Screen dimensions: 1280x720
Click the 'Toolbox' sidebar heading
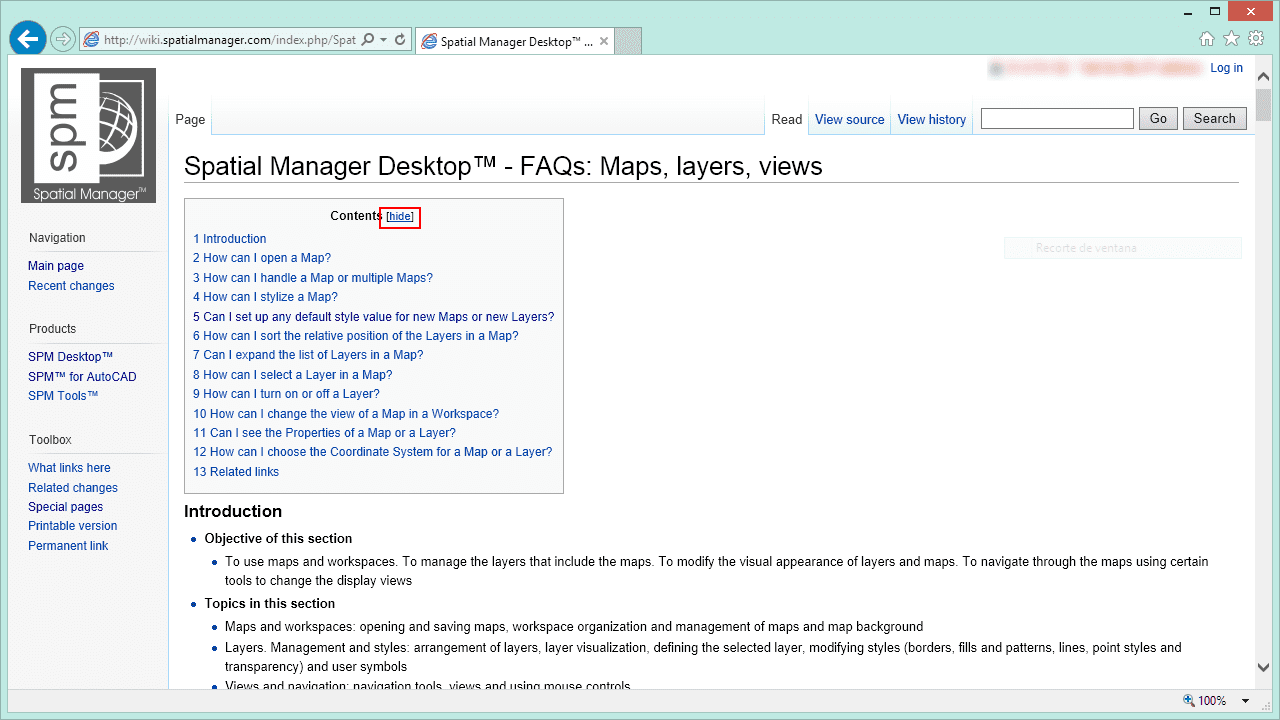(50, 440)
